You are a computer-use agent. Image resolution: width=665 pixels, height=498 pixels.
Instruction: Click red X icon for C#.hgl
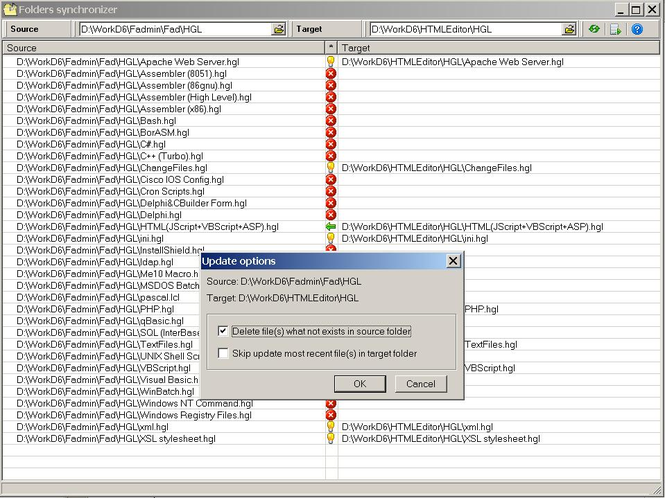pos(331,144)
